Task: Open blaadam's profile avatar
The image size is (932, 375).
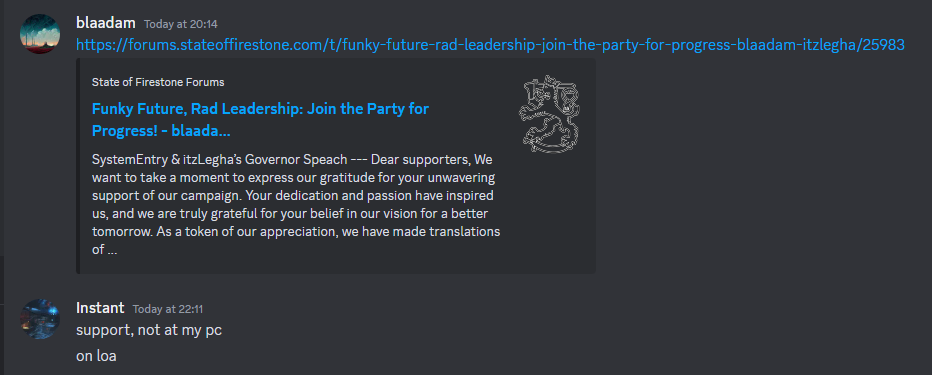Action: (x=40, y=34)
